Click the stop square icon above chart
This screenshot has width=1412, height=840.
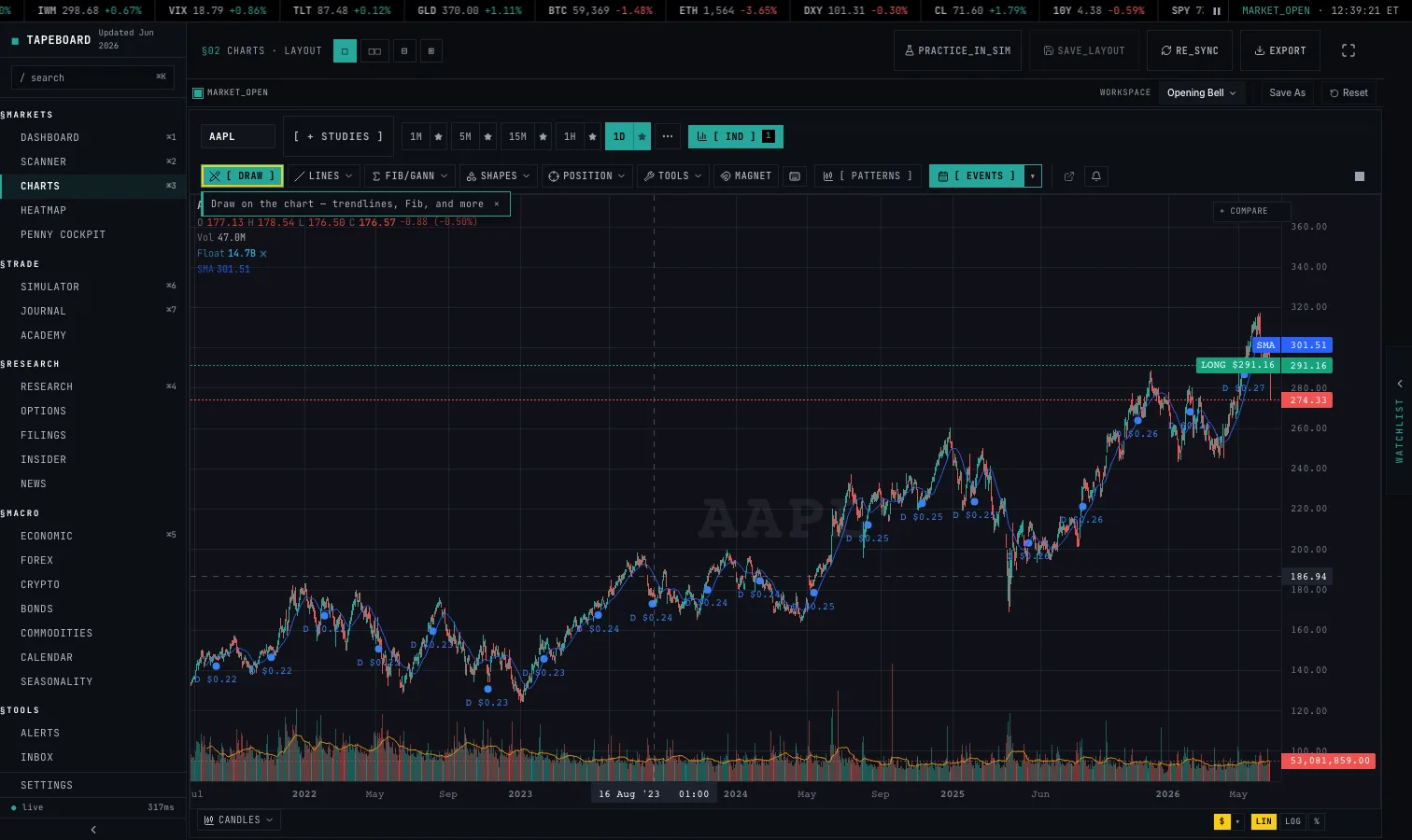[x=1360, y=175]
